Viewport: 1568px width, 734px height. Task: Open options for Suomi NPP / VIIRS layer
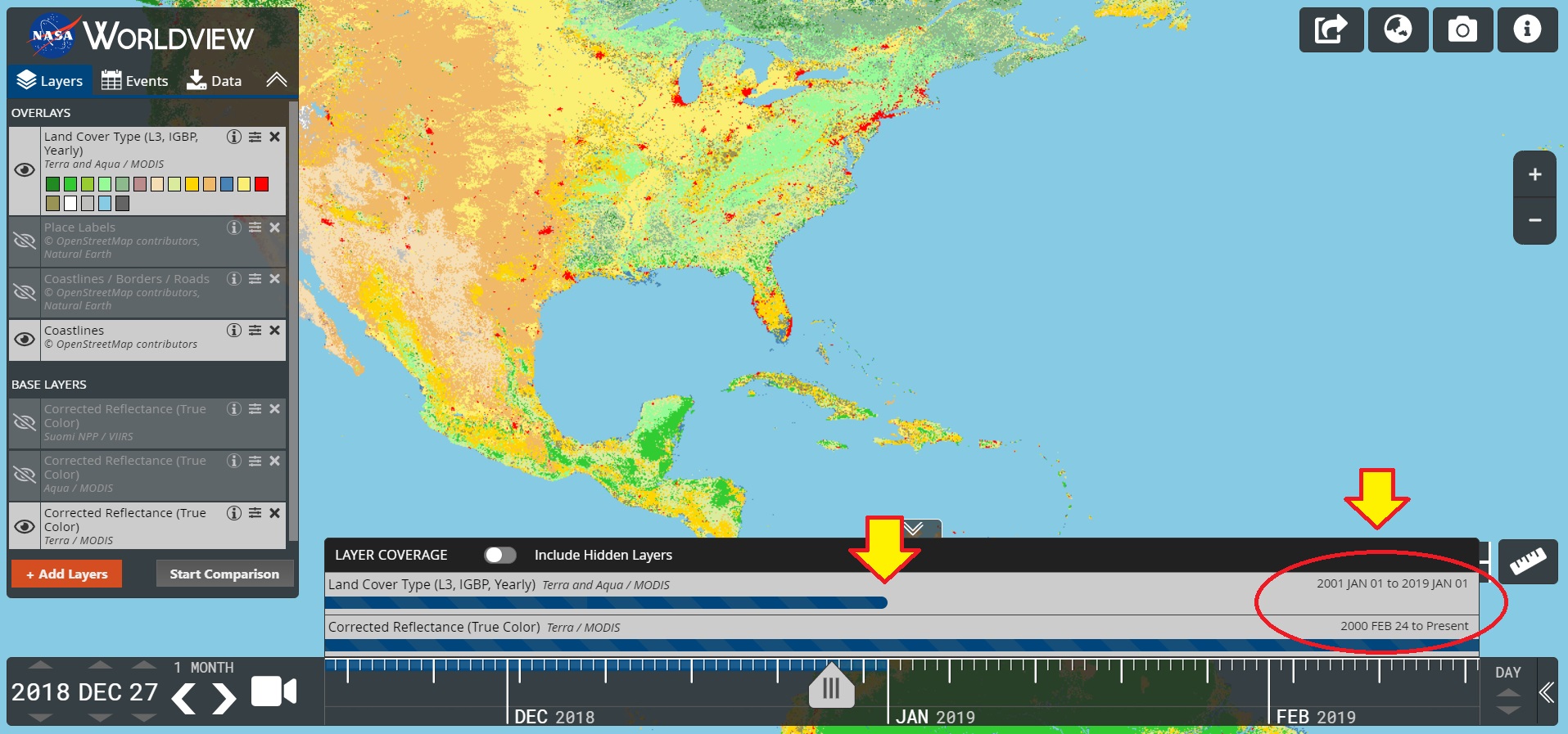pyautogui.click(x=255, y=409)
